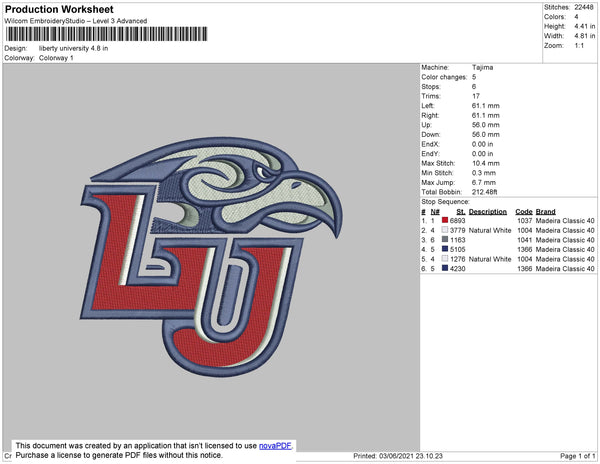
Task: Select the Height value 4.41 in
Action: (x=585, y=26)
